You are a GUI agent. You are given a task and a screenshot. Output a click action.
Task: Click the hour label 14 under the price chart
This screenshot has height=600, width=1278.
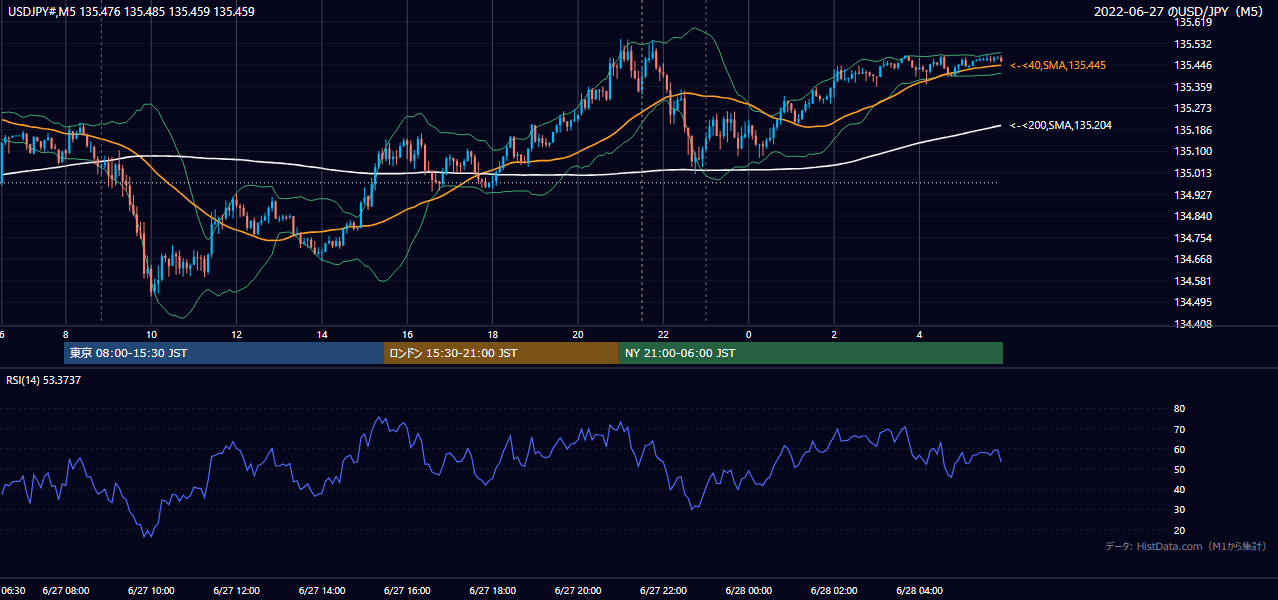tap(322, 334)
